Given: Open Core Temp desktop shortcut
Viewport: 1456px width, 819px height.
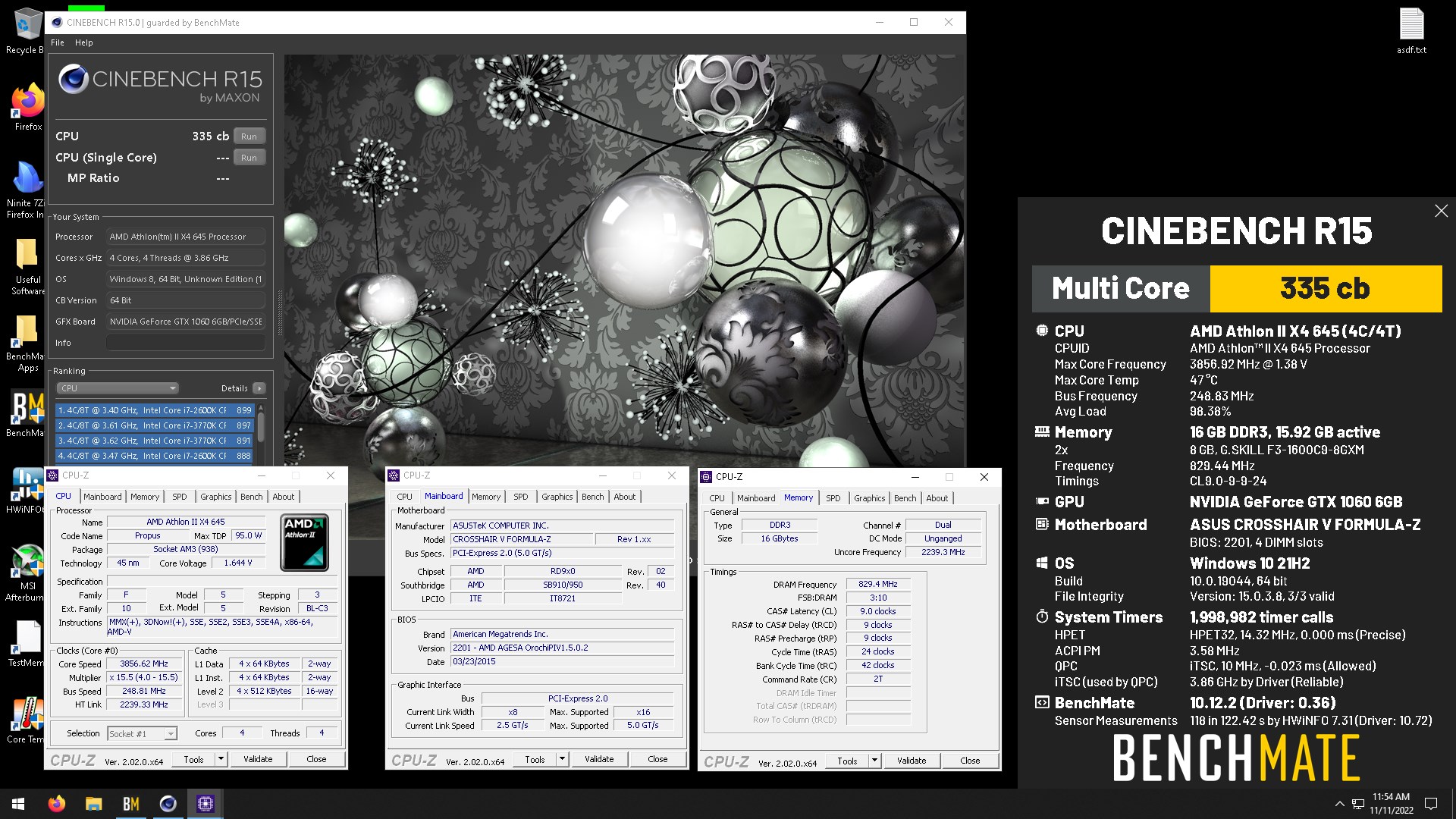Looking at the screenshot, I should click(27, 720).
